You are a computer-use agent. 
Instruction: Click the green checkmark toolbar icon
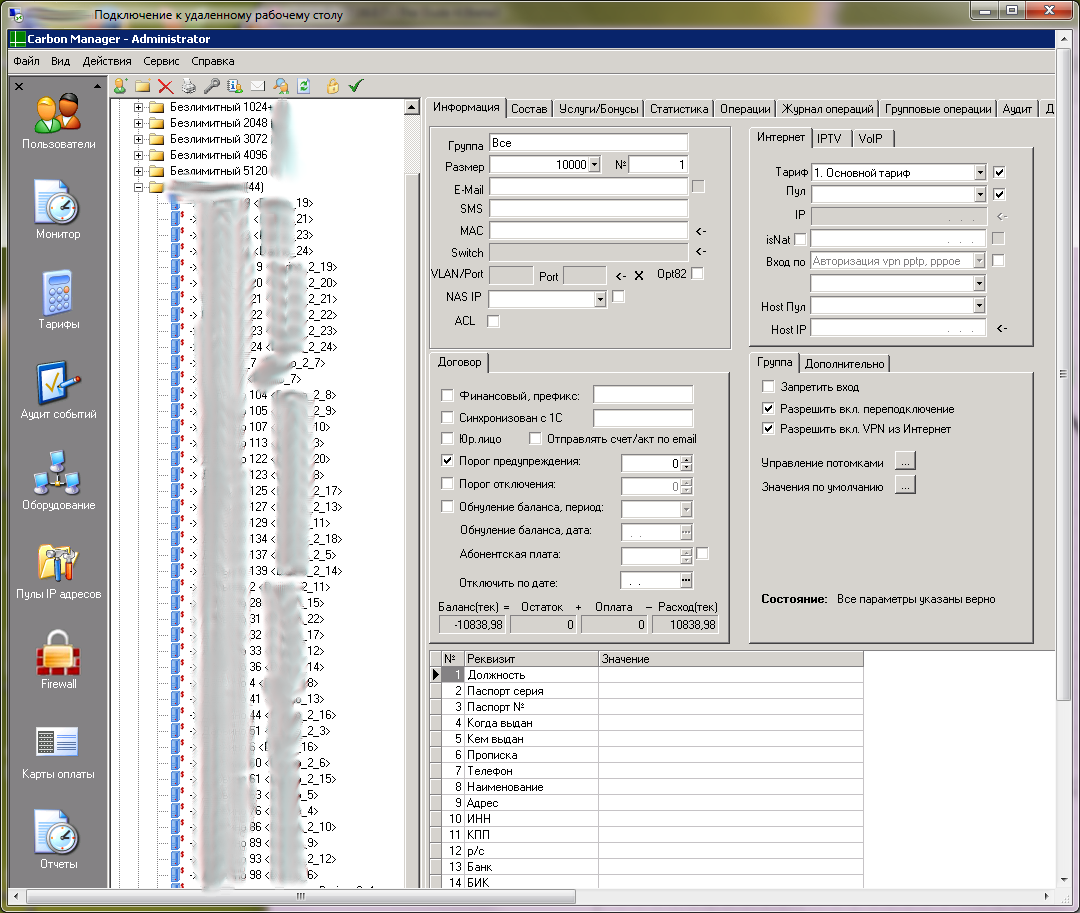pos(356,86)
